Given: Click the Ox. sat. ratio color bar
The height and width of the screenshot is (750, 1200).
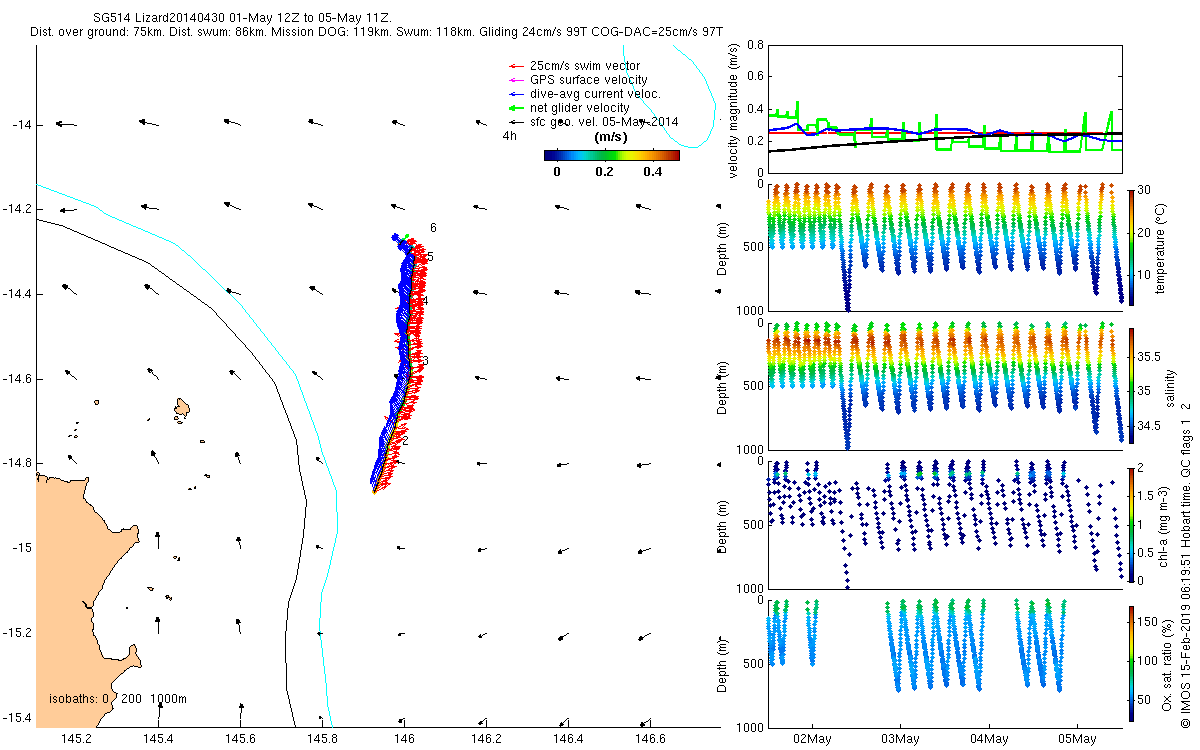Looking at the screenshot, I should pyautogui.click(x=1130, y=661).
